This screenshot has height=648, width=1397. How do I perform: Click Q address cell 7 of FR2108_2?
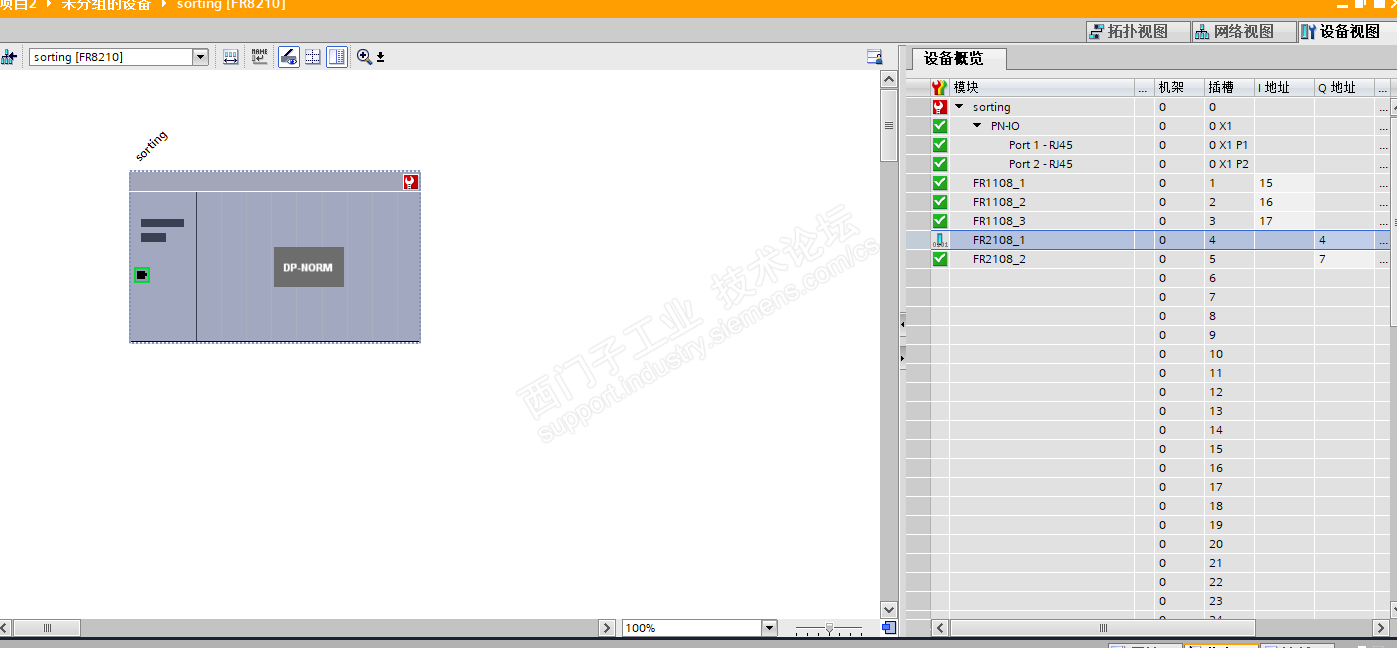pyautogui.click(x=1344, y=259)
